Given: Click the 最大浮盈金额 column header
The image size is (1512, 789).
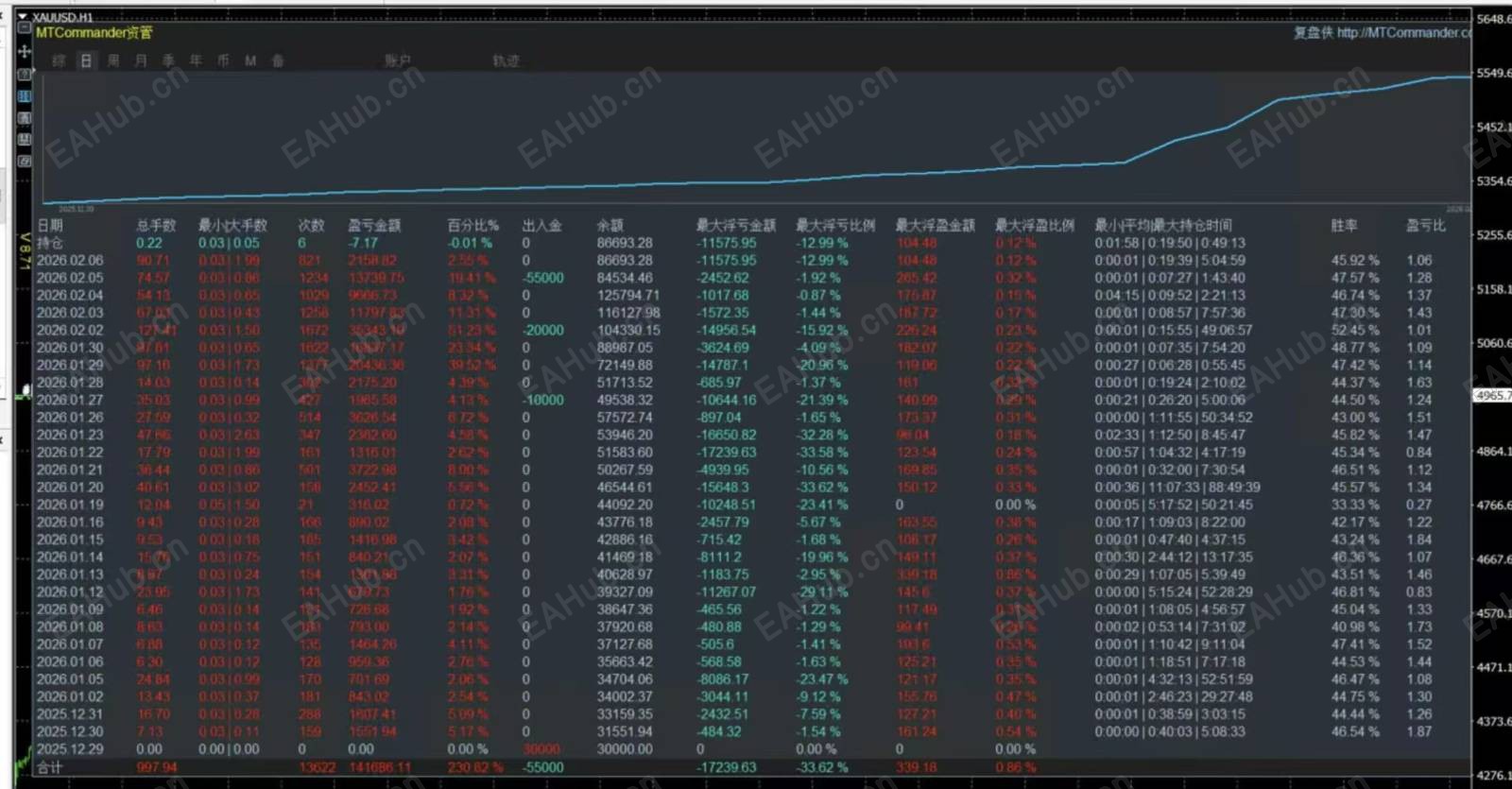Looking at the screenshot, I should coord(935,226).
